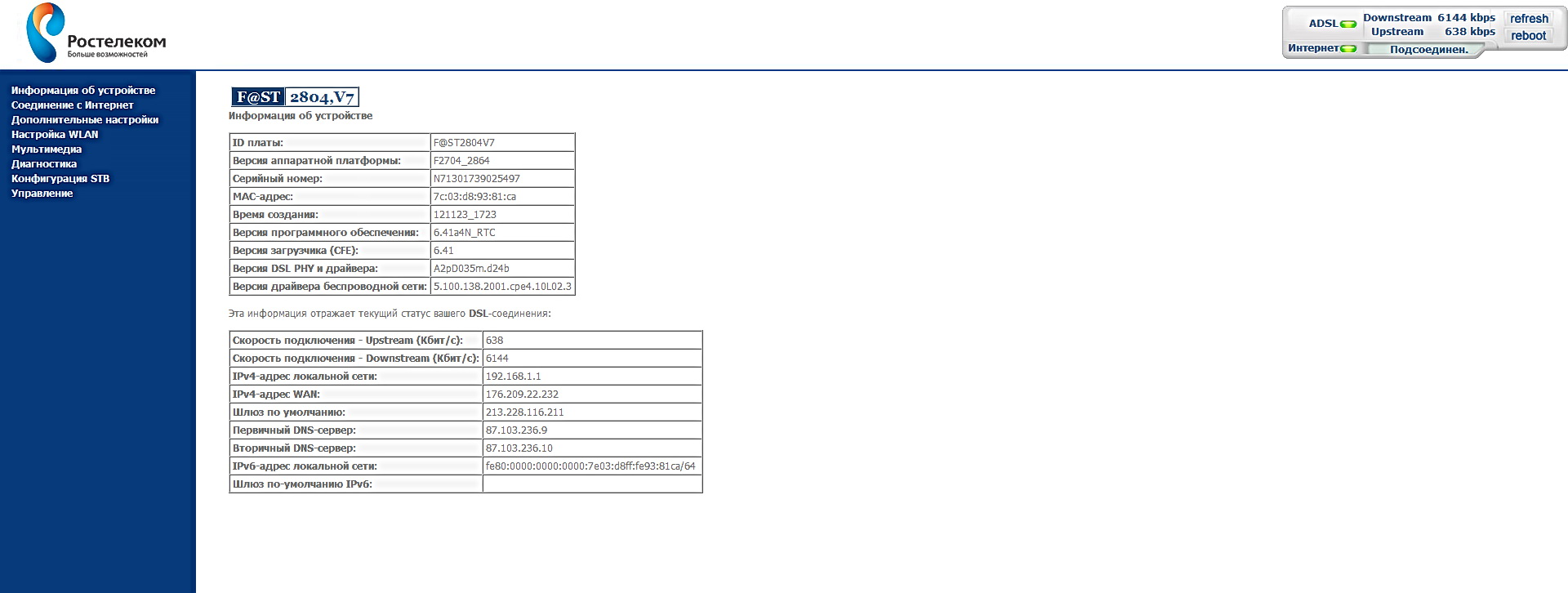Navigate to Конфигурация STB
The image size is (1568, 593).
(60, 179)
